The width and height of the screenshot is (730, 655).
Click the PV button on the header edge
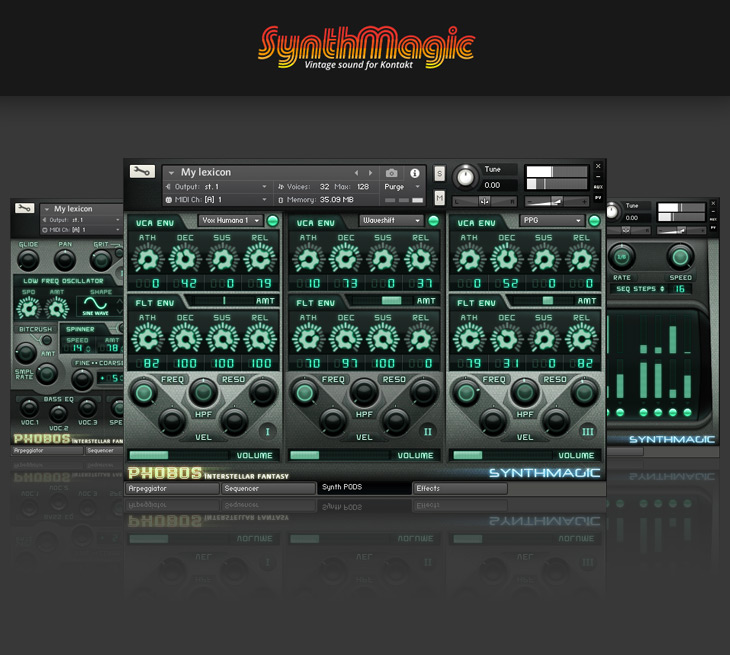click(x=598, y=198)
